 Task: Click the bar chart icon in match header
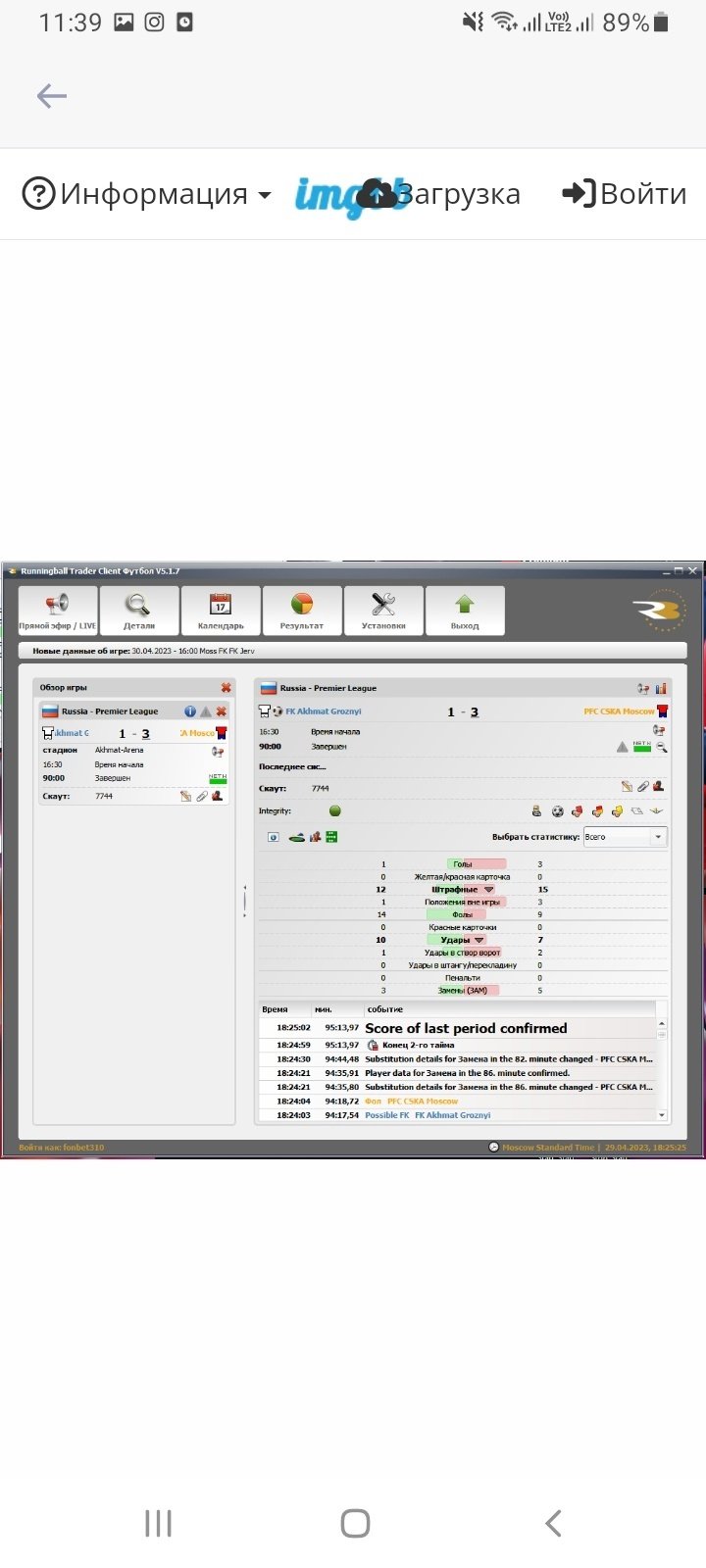coord(661,688)
